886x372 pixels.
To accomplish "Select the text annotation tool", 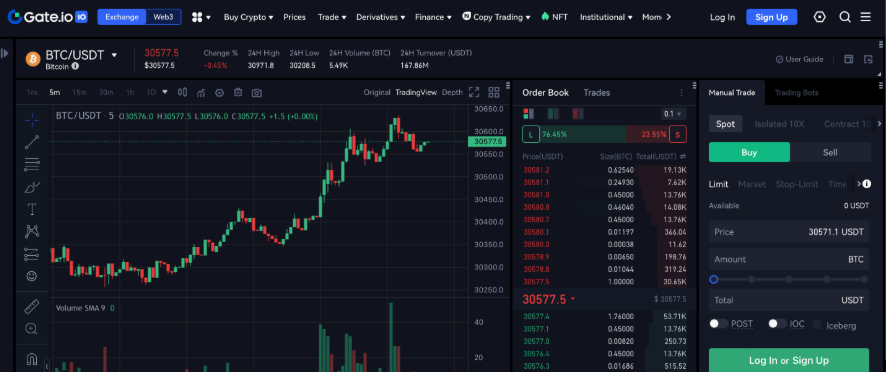I will tap(32, 209).
